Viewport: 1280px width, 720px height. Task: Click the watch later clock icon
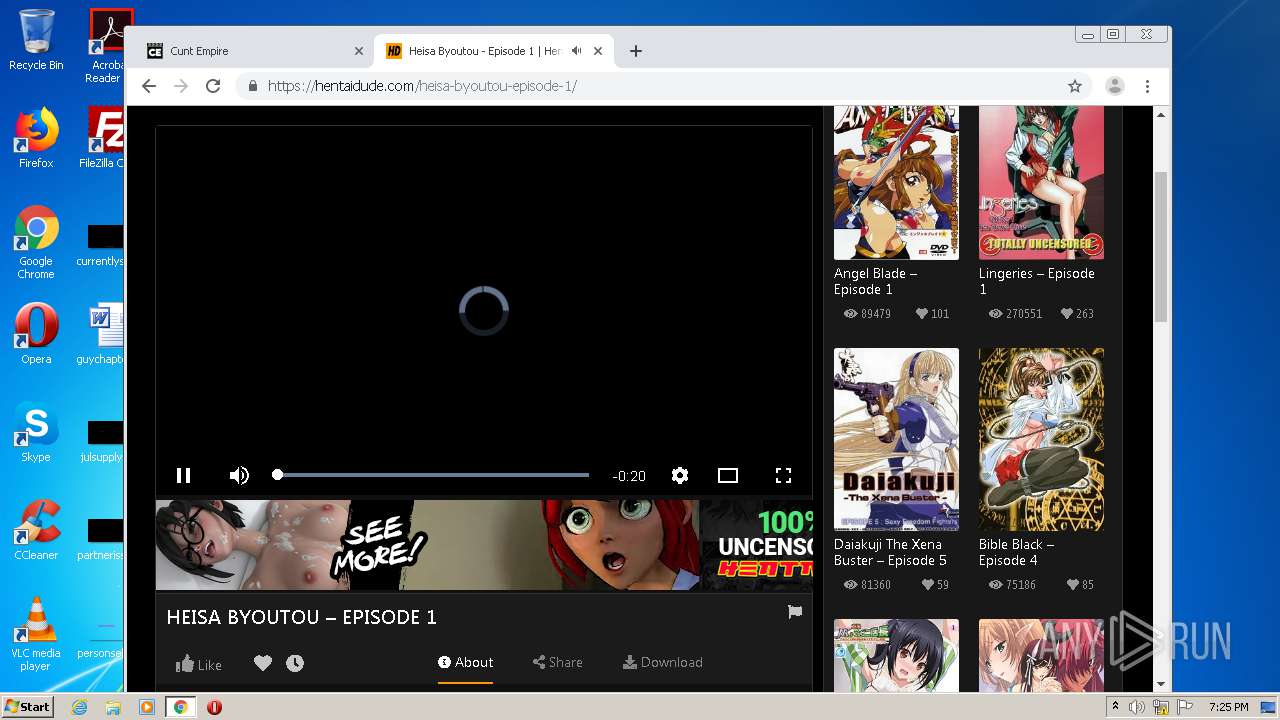coord(295,663)
